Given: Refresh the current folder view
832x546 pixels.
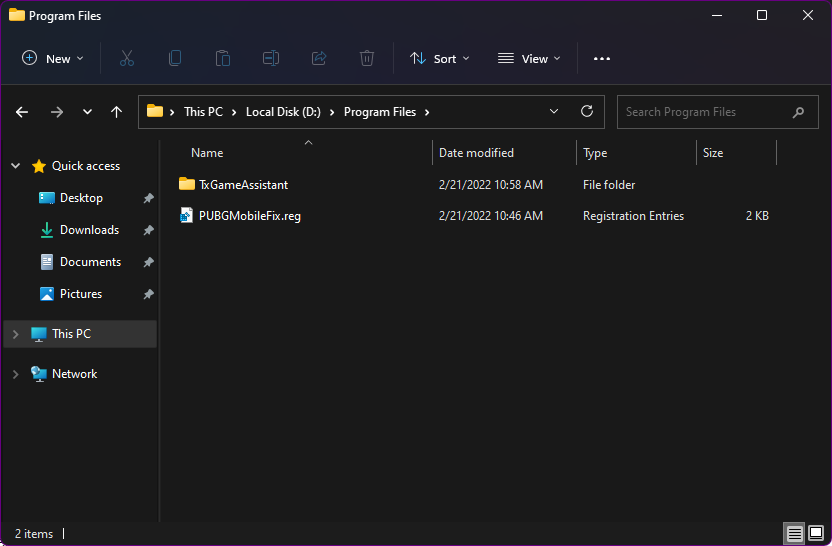Looking at the screenshot, I should tap(587, 112).
